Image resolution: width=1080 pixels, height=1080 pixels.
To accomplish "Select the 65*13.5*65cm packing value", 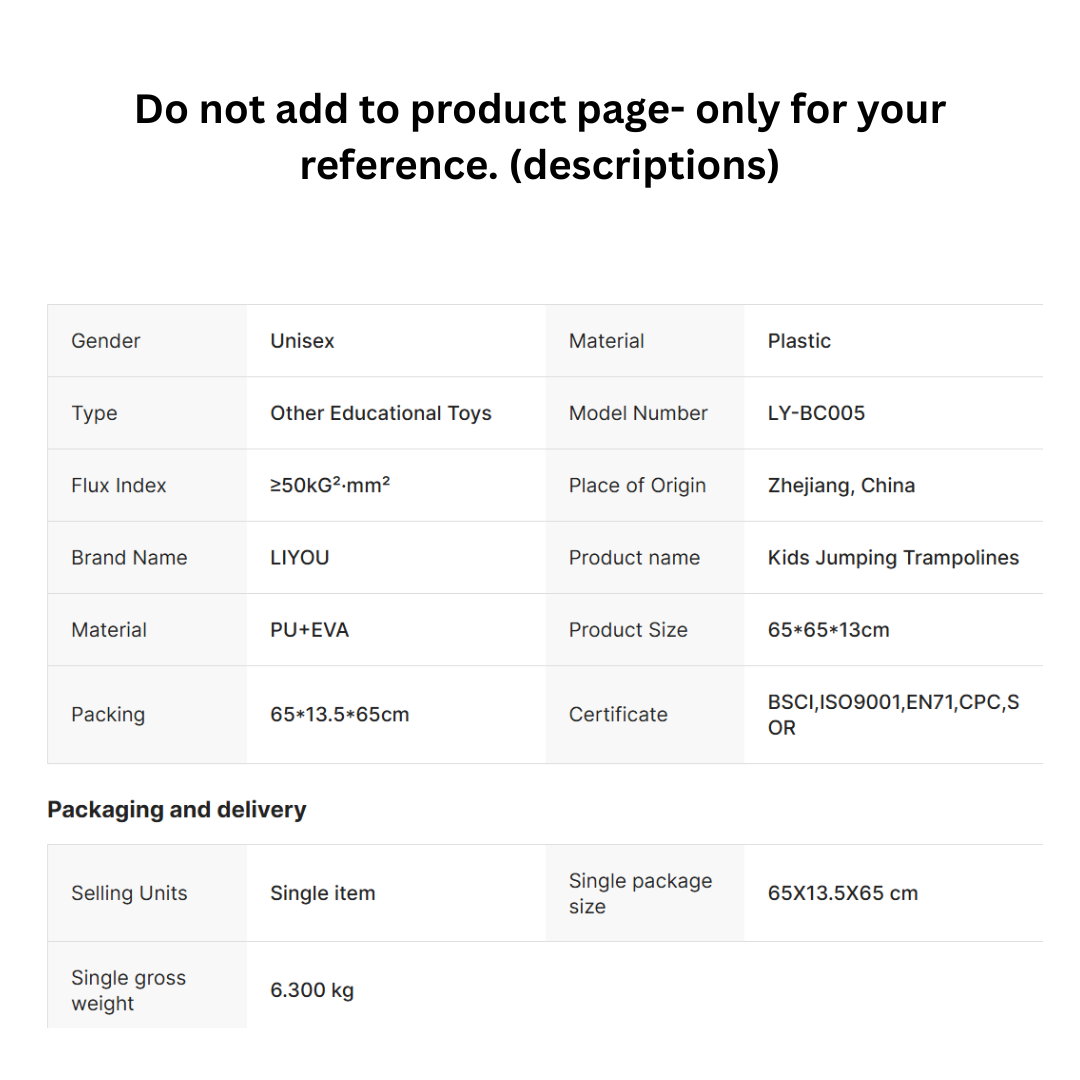I will [x=340, y=714].
